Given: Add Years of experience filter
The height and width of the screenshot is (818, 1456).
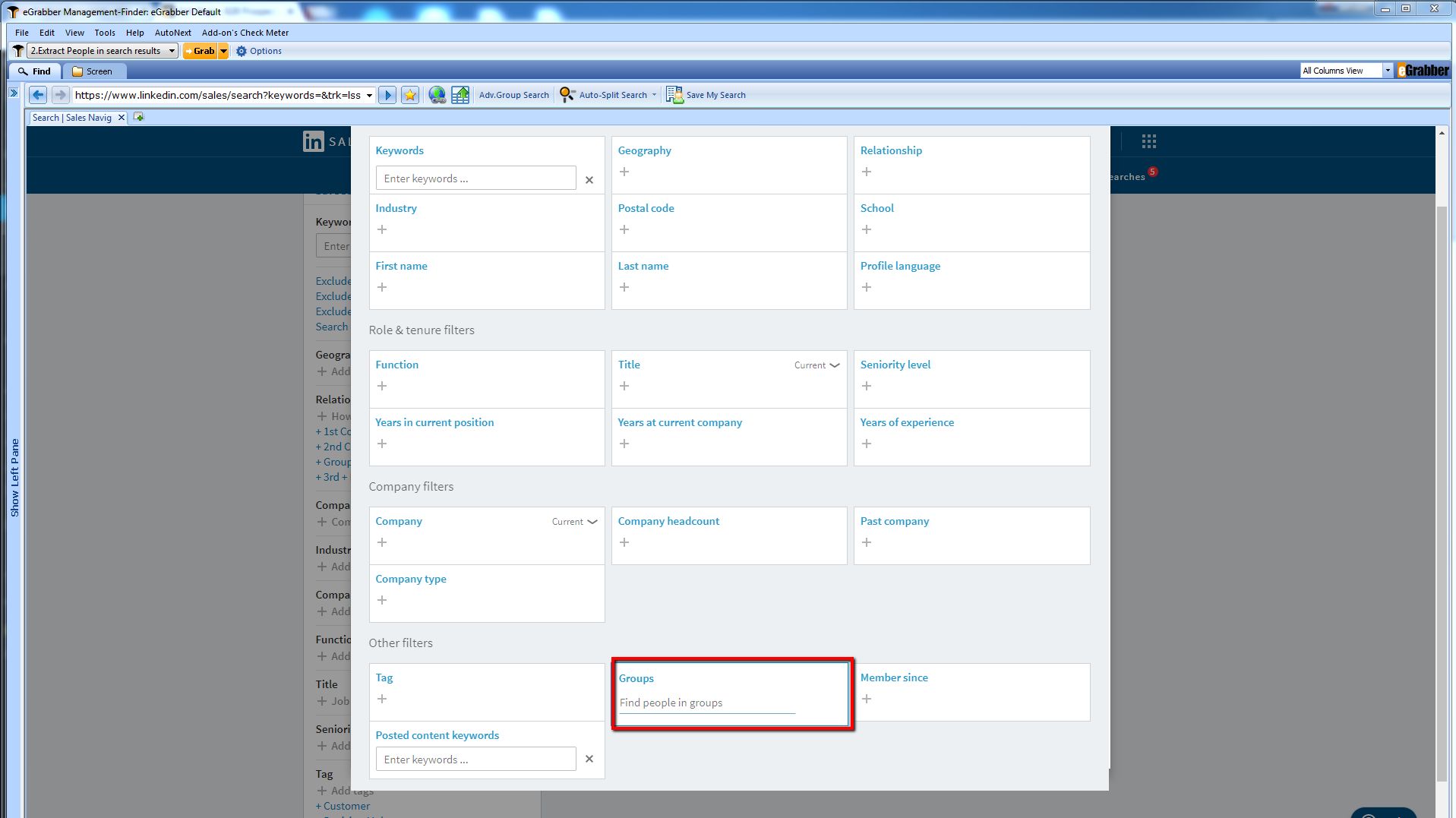Looking at the screenshot, I should coord(867,444).
